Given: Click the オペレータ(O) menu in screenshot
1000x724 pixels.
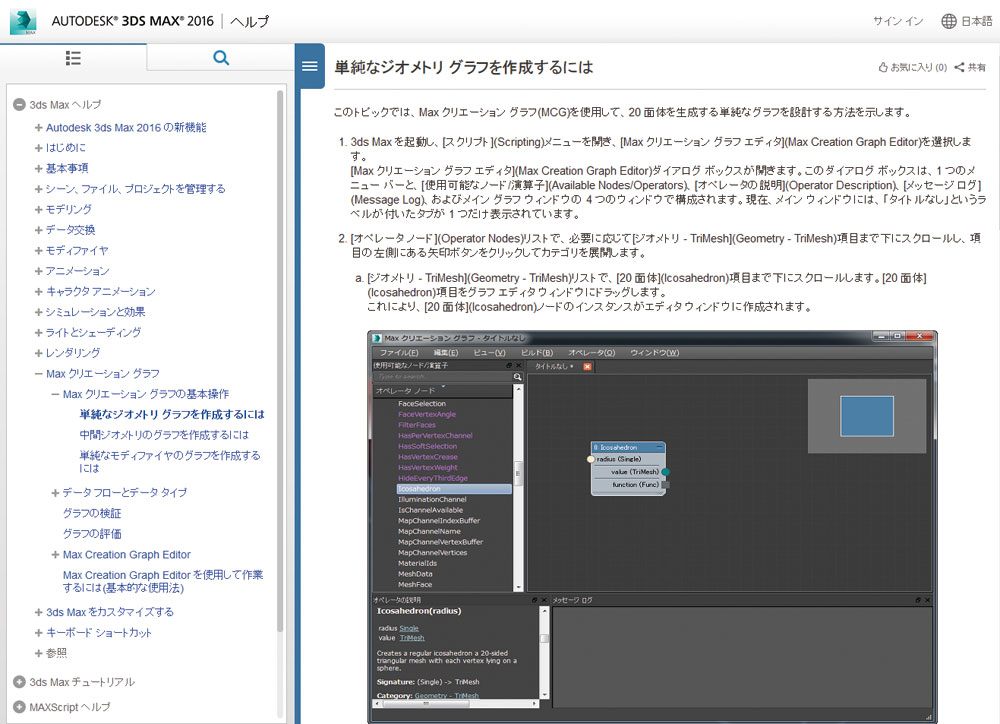Looking at the screenshot, I should [x=592, y=353].
